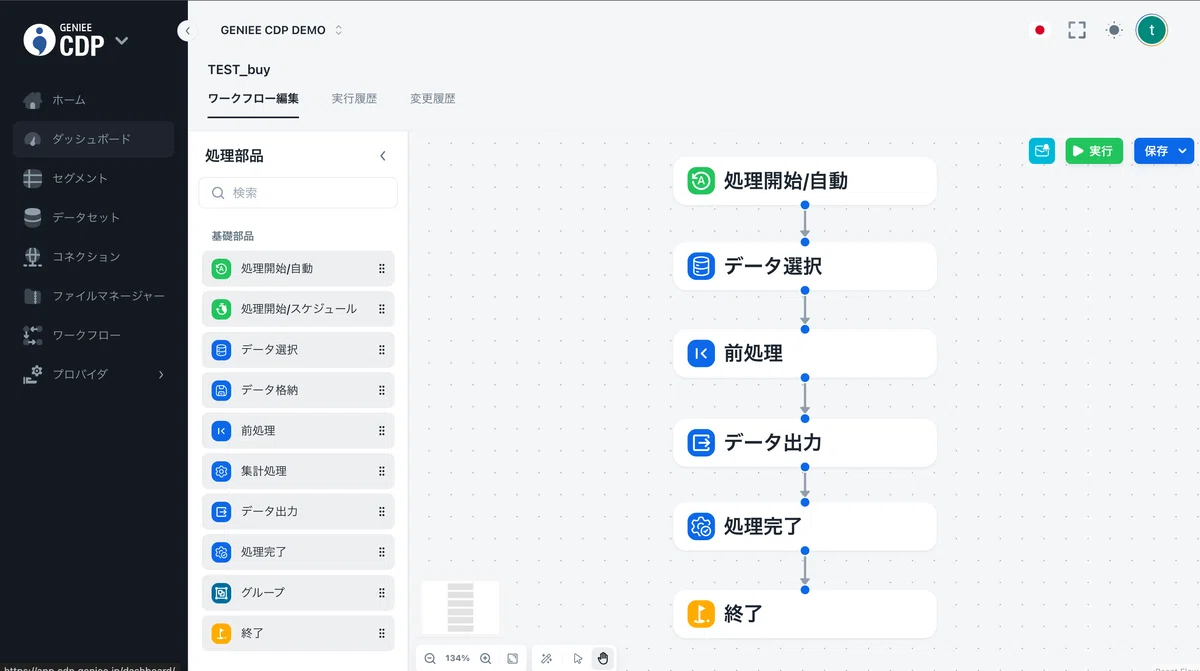Click the 検索 search input field
Viewport: 1200px width, 671px height.
(x=298, y=193)
